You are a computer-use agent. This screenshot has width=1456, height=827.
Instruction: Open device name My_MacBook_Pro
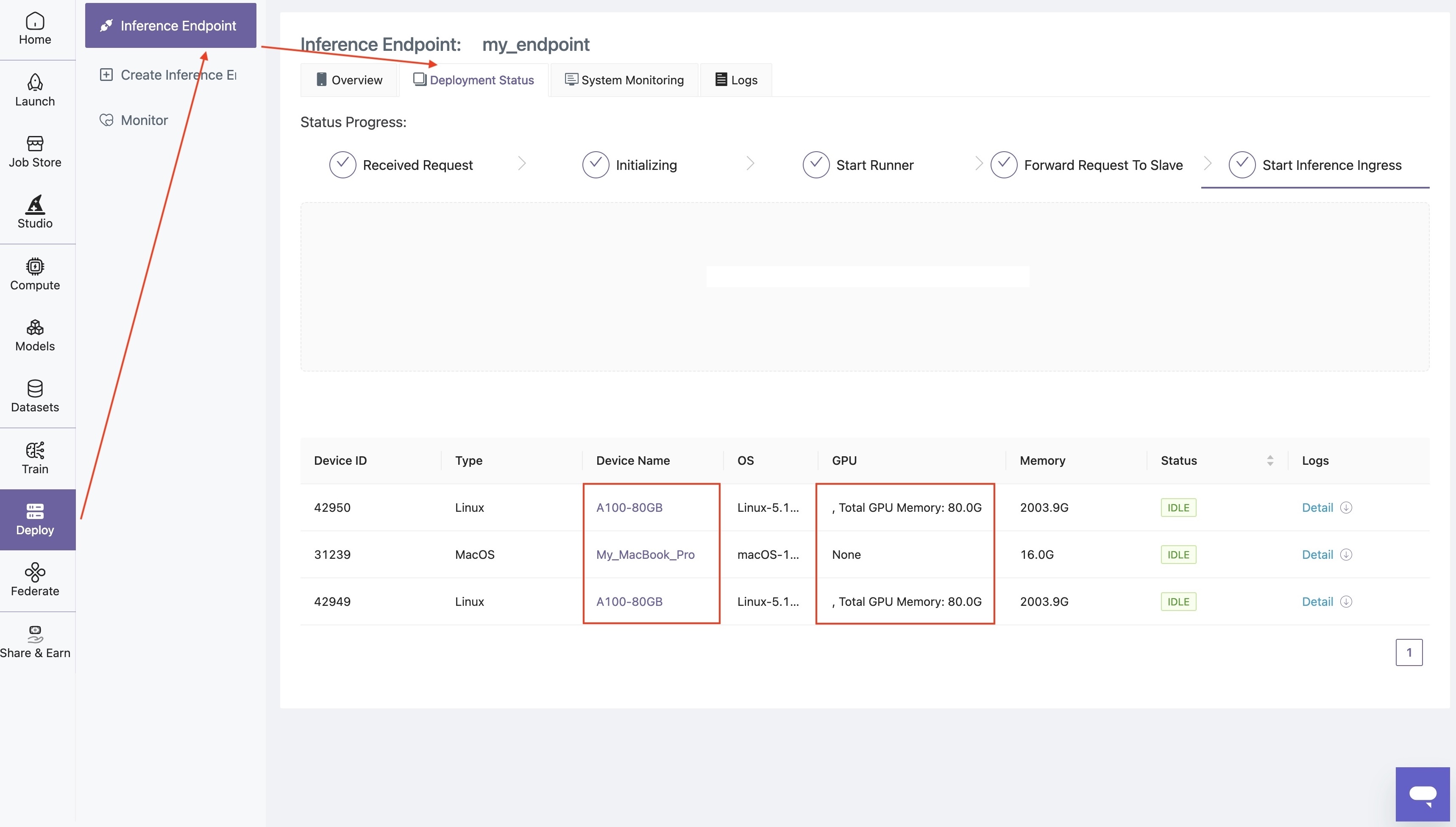click(645, 554)
